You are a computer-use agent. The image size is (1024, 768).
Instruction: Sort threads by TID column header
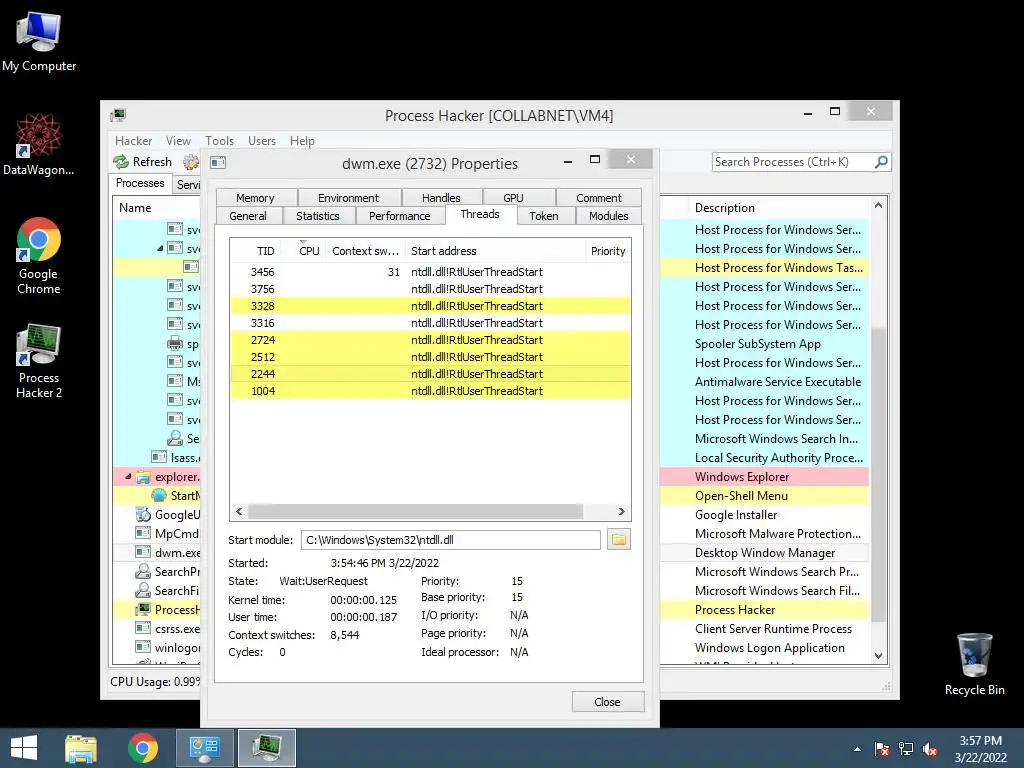coord(255,251)
